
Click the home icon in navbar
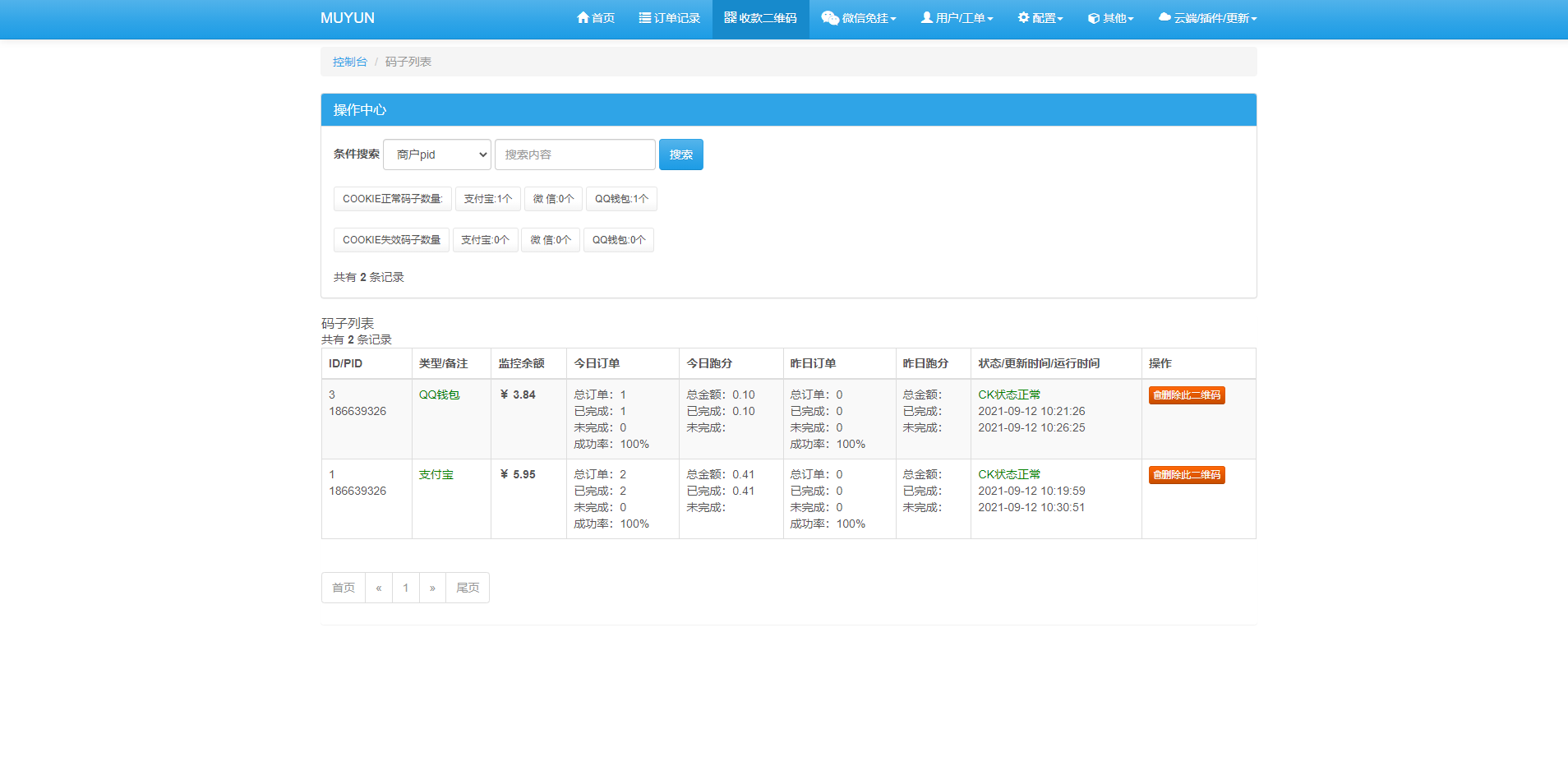tap(583, 18)
